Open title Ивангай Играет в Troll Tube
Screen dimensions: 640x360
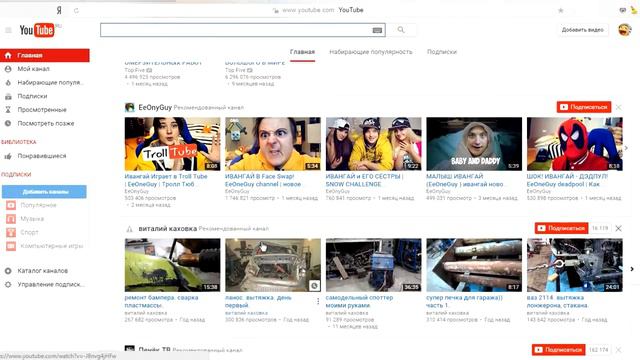point(166,180)
